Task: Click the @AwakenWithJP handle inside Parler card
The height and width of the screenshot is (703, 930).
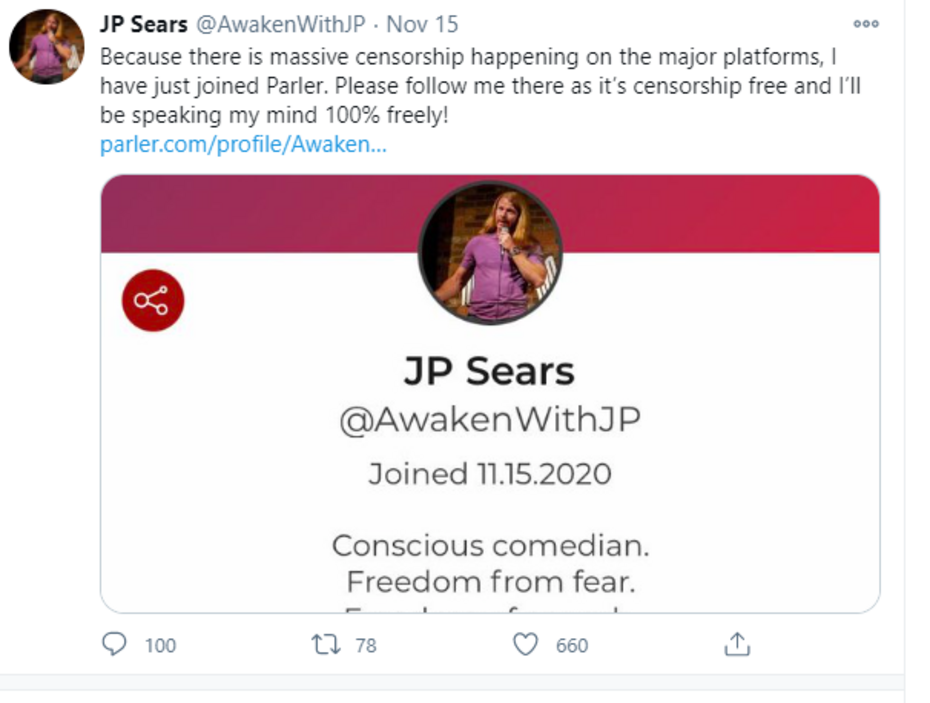Action: (x=489, y=421)
